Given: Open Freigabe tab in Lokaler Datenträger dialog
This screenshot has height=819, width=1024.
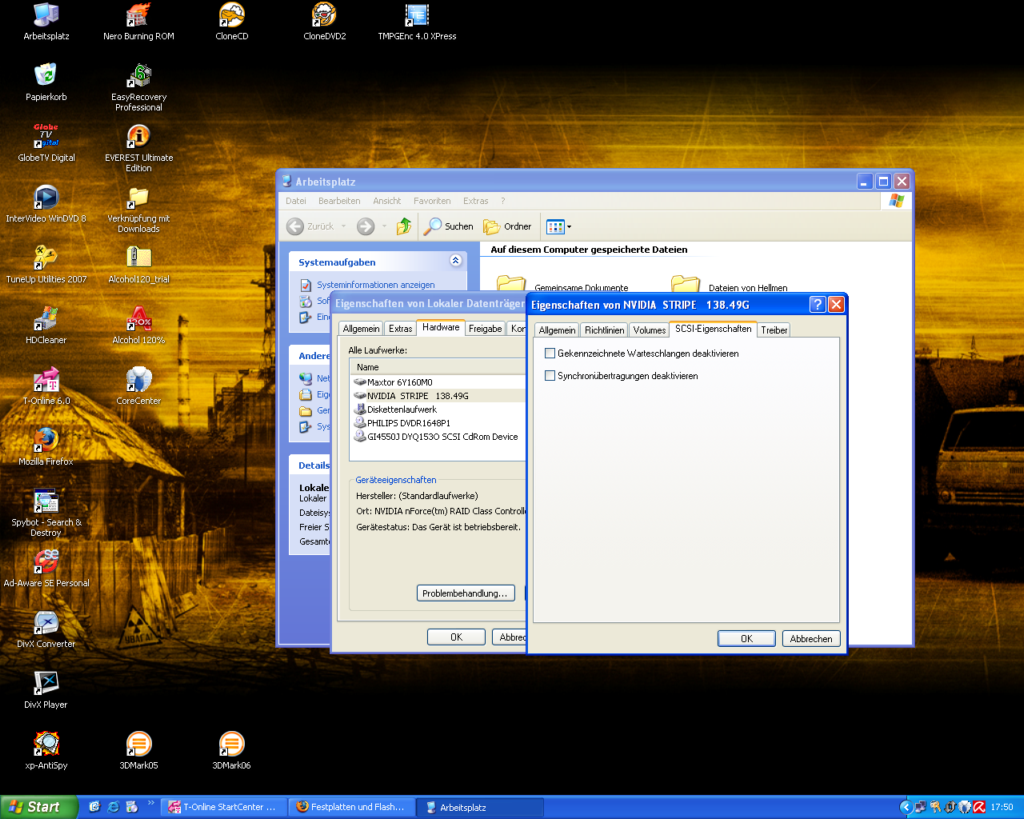Looking at the screenshot, I should click(485, 329).
